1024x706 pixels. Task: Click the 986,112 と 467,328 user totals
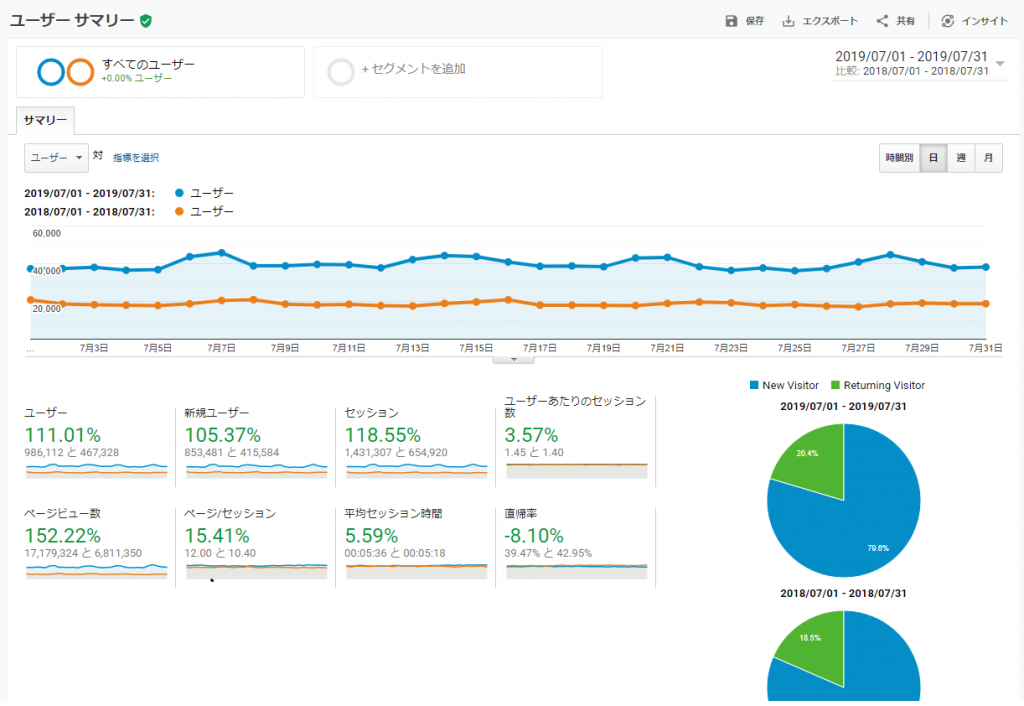coord(72,453)
